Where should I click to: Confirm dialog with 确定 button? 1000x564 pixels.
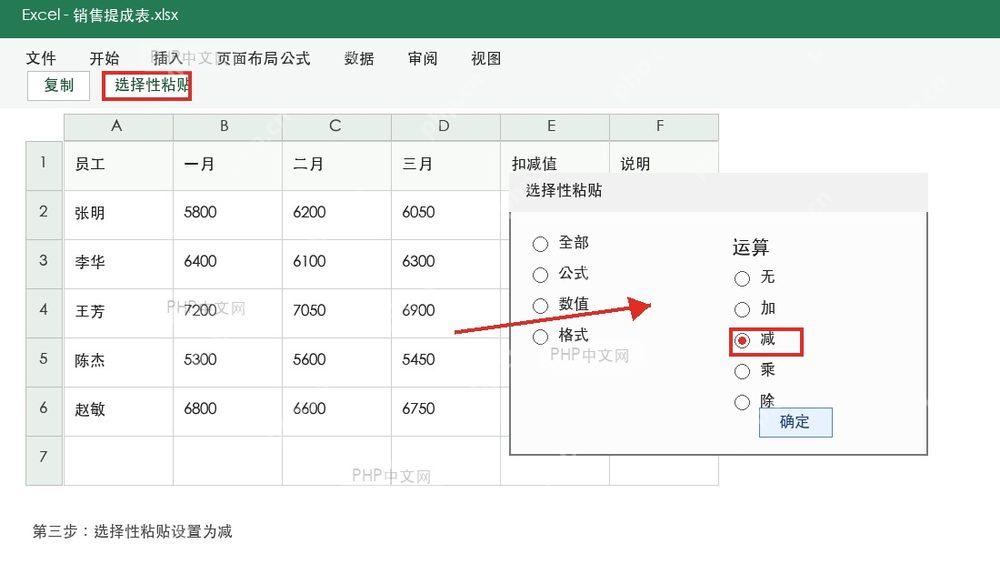(x=795, y=422)
